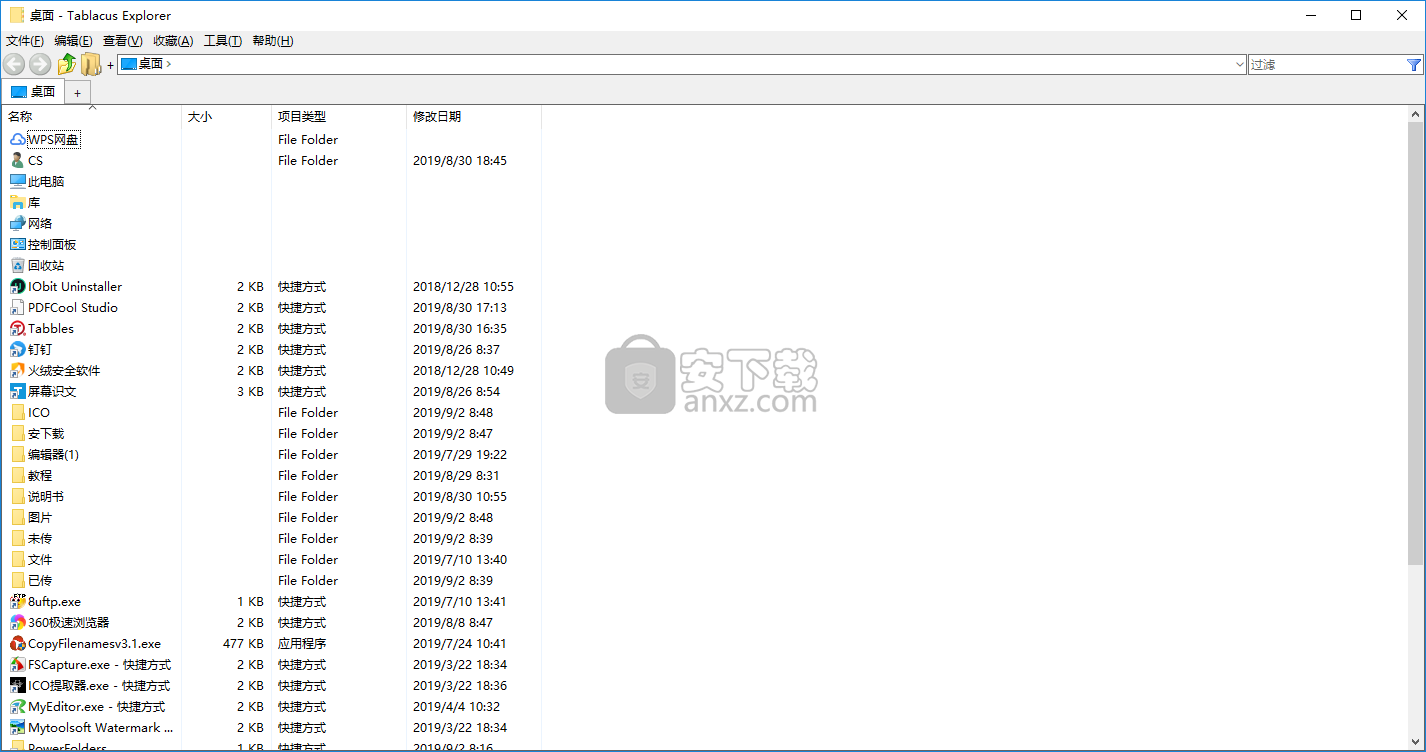Select the CS user folder icon
This screenshot has width=1426, height=752.
pos(18,160)
